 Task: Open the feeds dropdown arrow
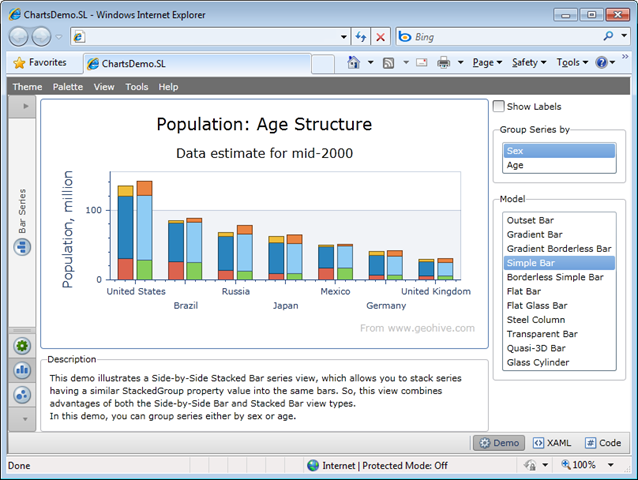pyautogui.click(x=406, y=63)
